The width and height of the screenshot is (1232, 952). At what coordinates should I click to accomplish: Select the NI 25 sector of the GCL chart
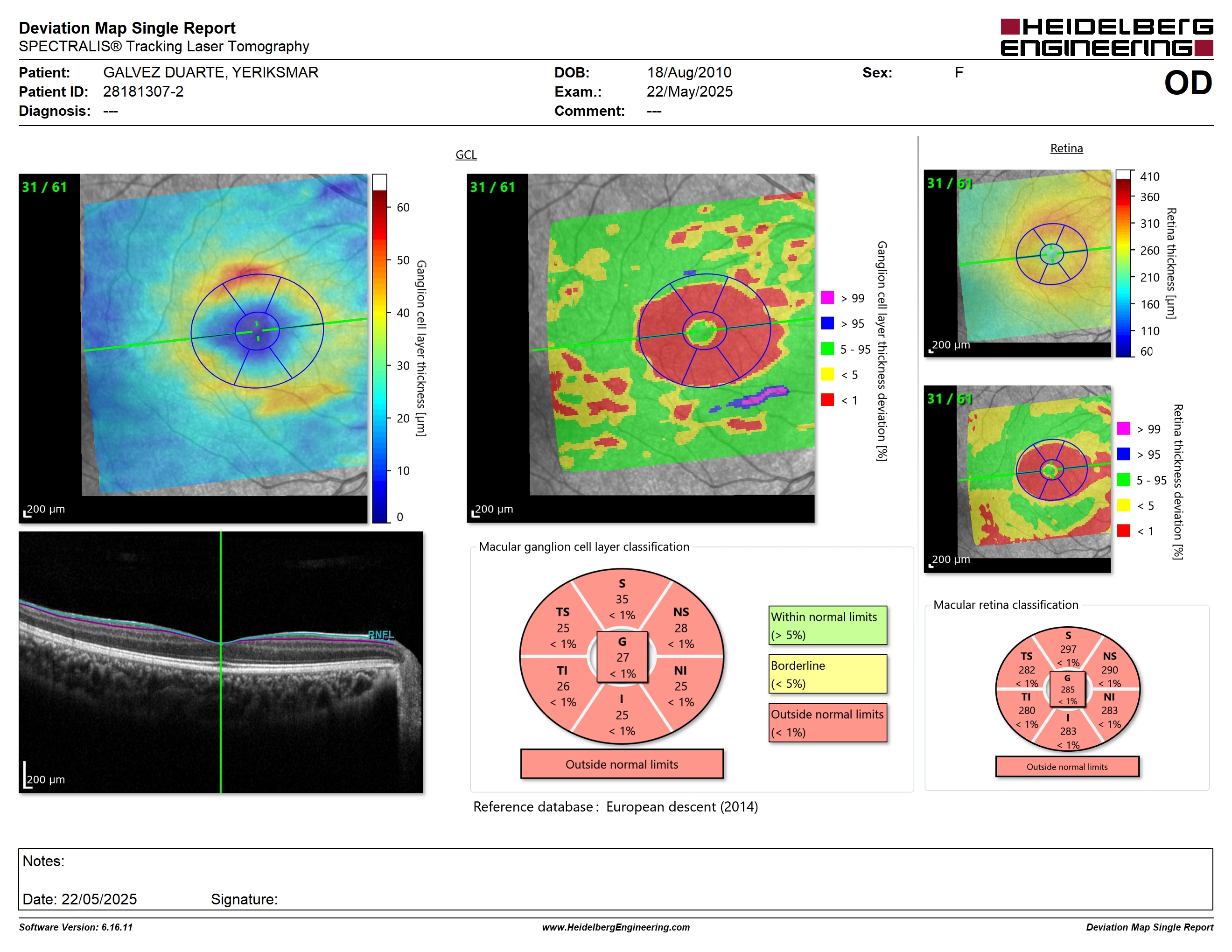click(x=681, y=686)
